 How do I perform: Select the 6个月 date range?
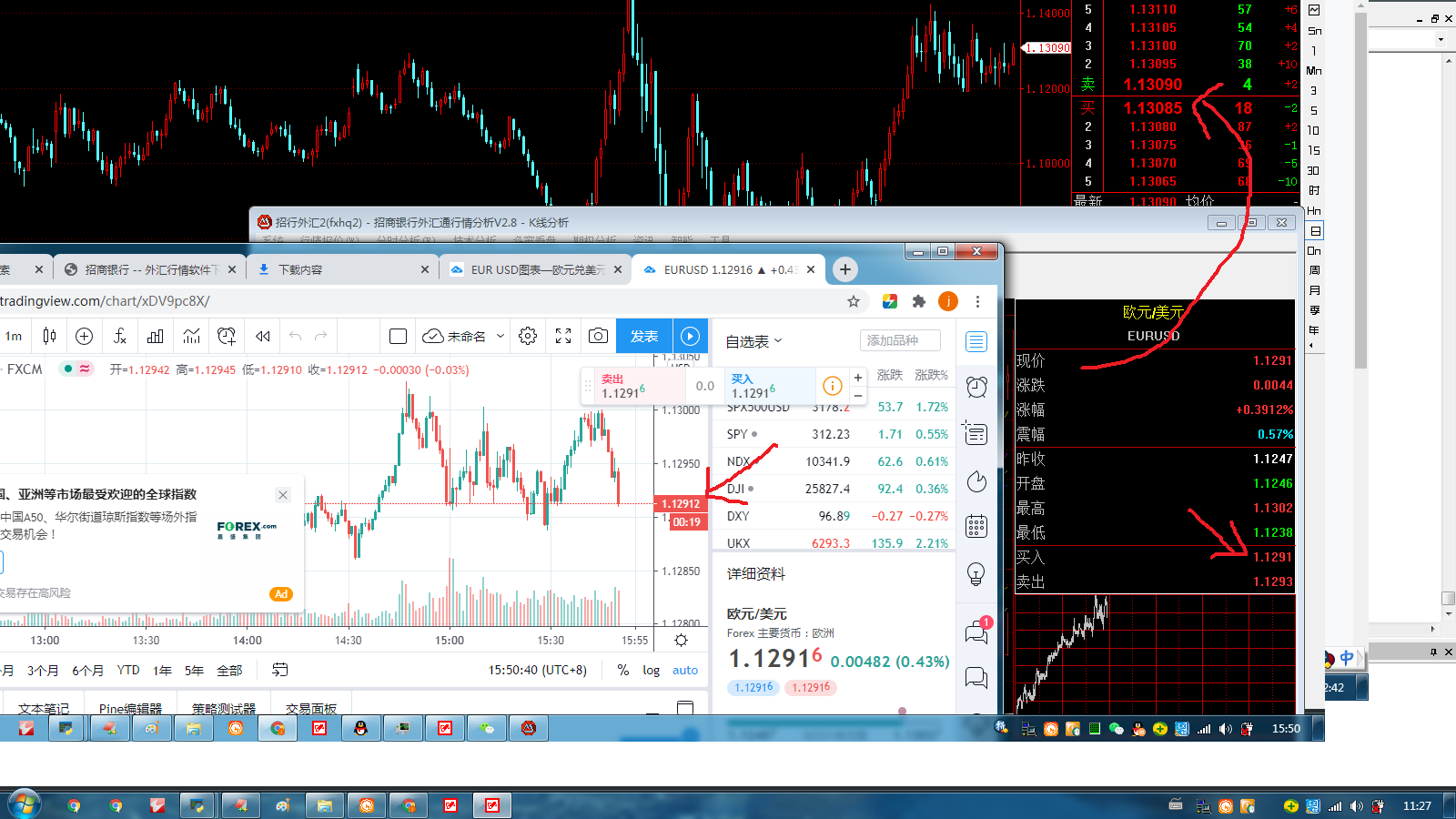coord(87,671)
